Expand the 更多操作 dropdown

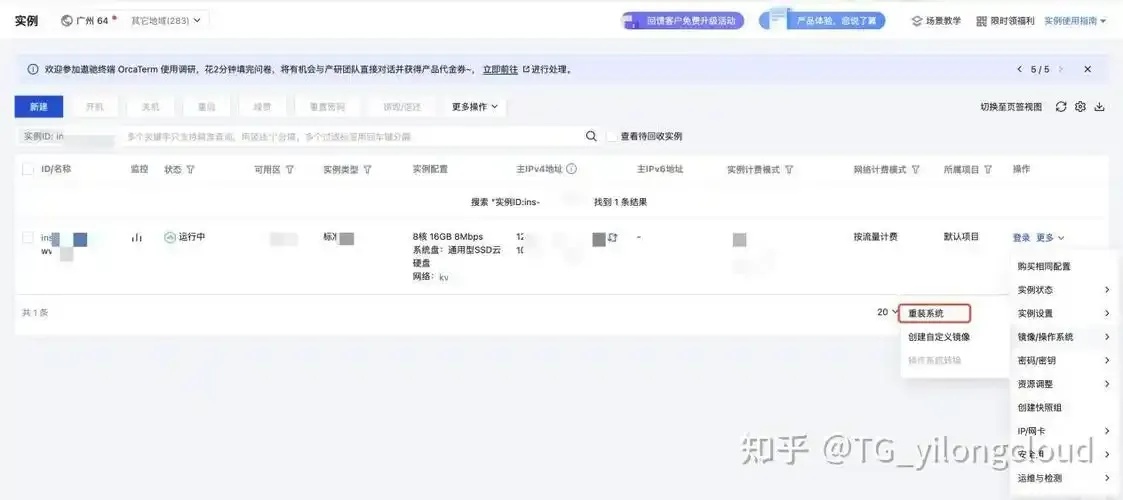pos(475,107)
